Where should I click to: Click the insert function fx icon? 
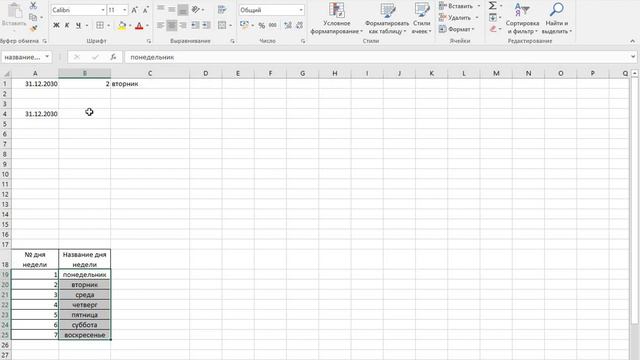pyautogui.click(x=113, y=57)
